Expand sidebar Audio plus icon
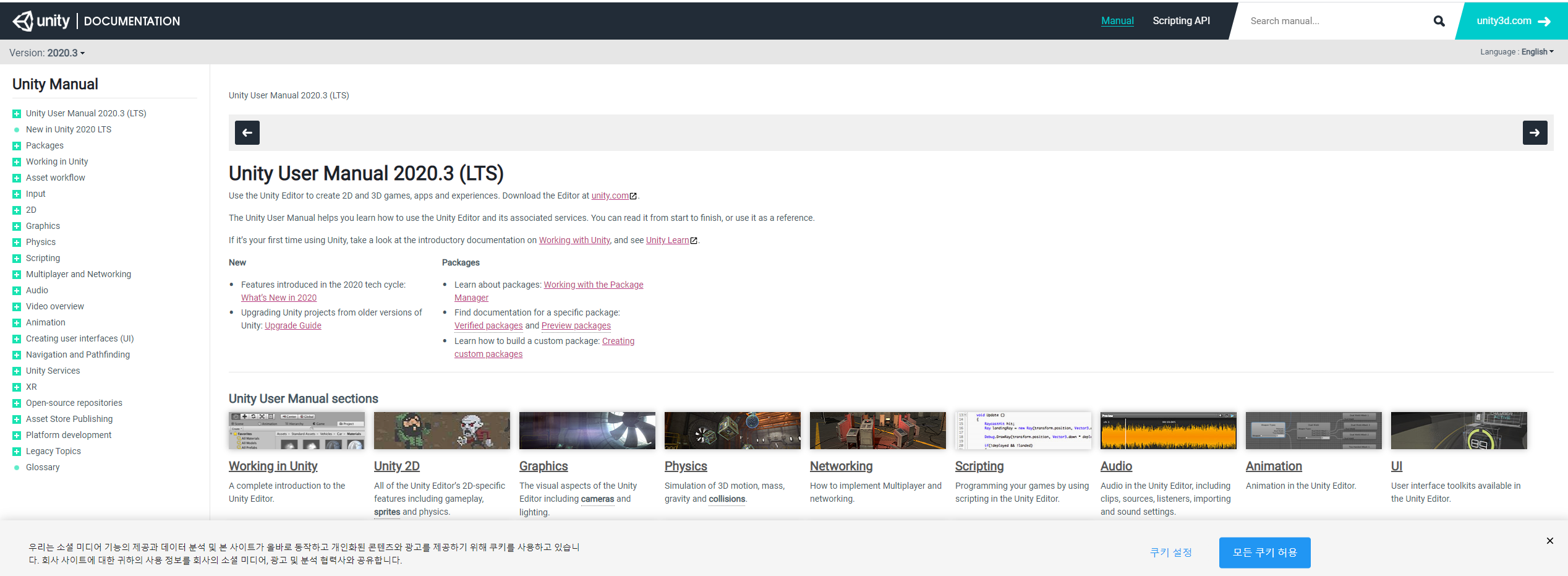The width and height of the screenshot is (1568, 576). pyautogui.click(x=17, y=291)
